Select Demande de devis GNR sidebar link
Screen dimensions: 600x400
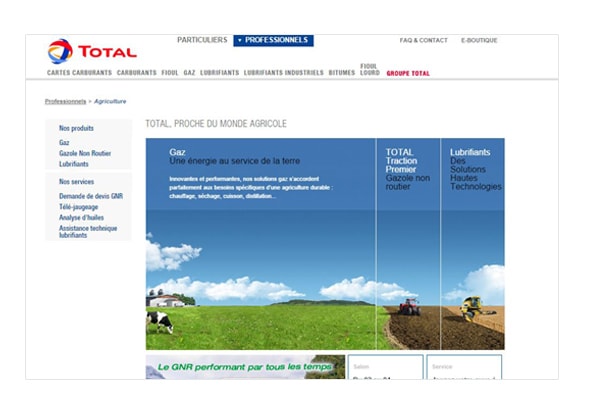tap(91, 196)
